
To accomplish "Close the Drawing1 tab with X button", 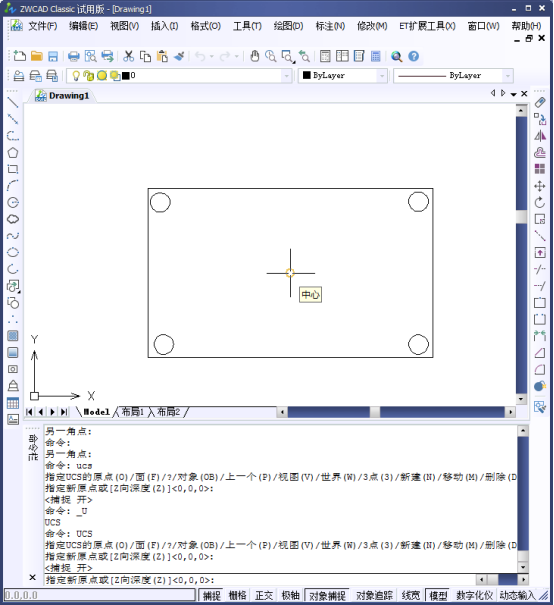I will coord(524,93).
